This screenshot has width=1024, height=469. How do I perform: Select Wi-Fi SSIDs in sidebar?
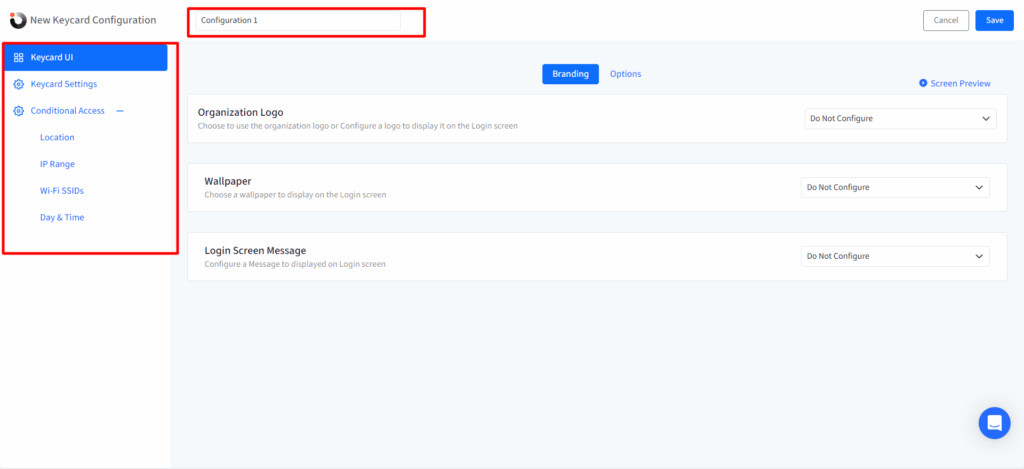pos(61,190)
